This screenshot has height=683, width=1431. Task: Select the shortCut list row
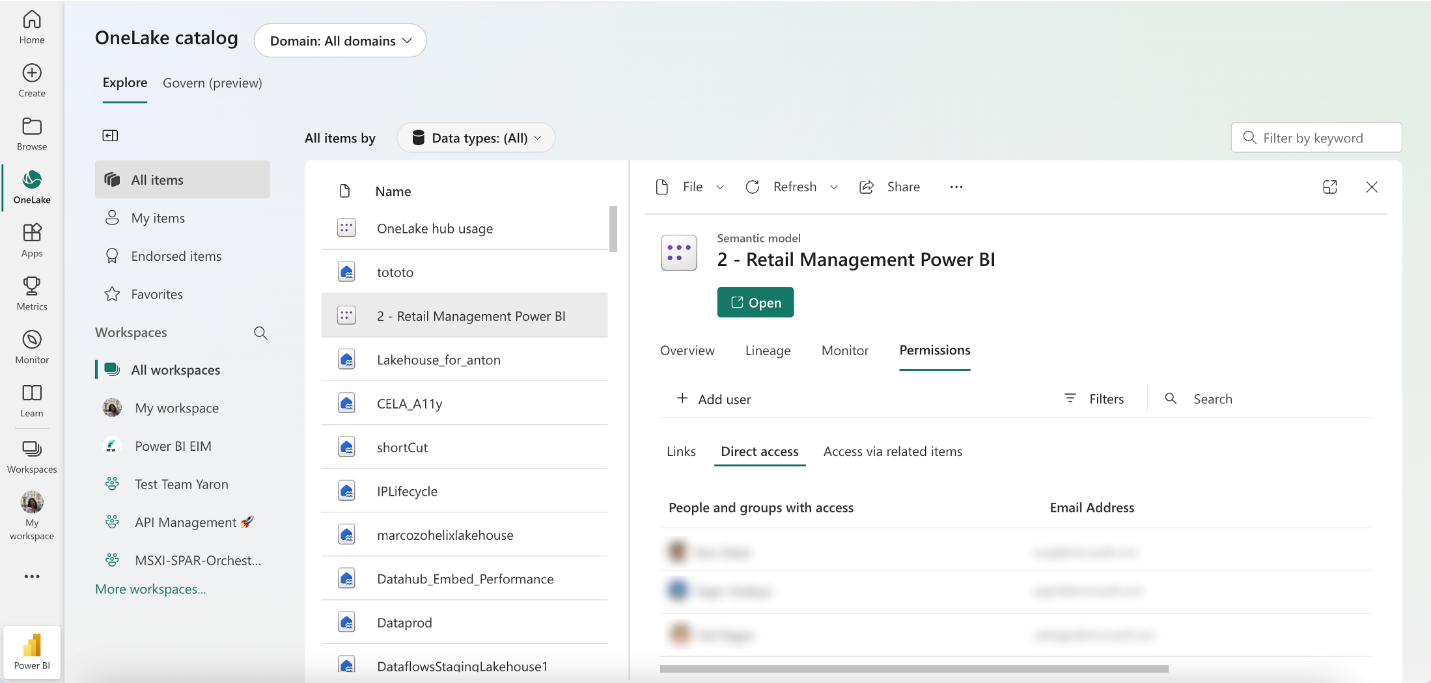(464, 447)
